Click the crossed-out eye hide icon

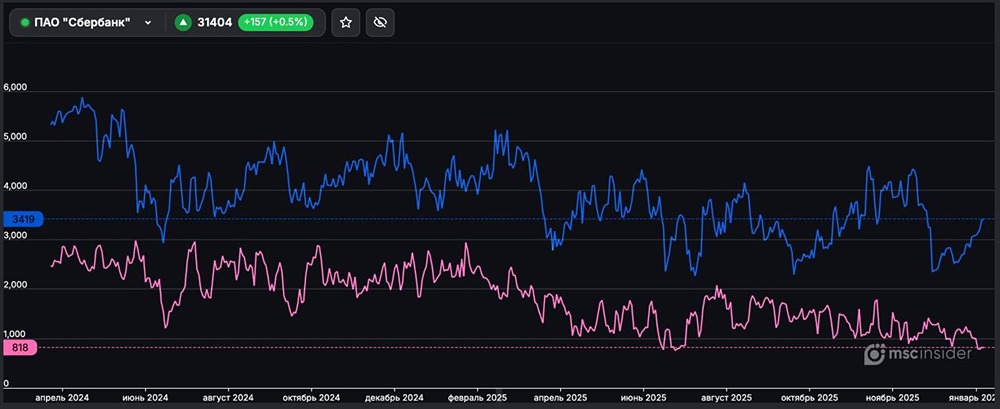pyautogui.click(x=378, y=22)
